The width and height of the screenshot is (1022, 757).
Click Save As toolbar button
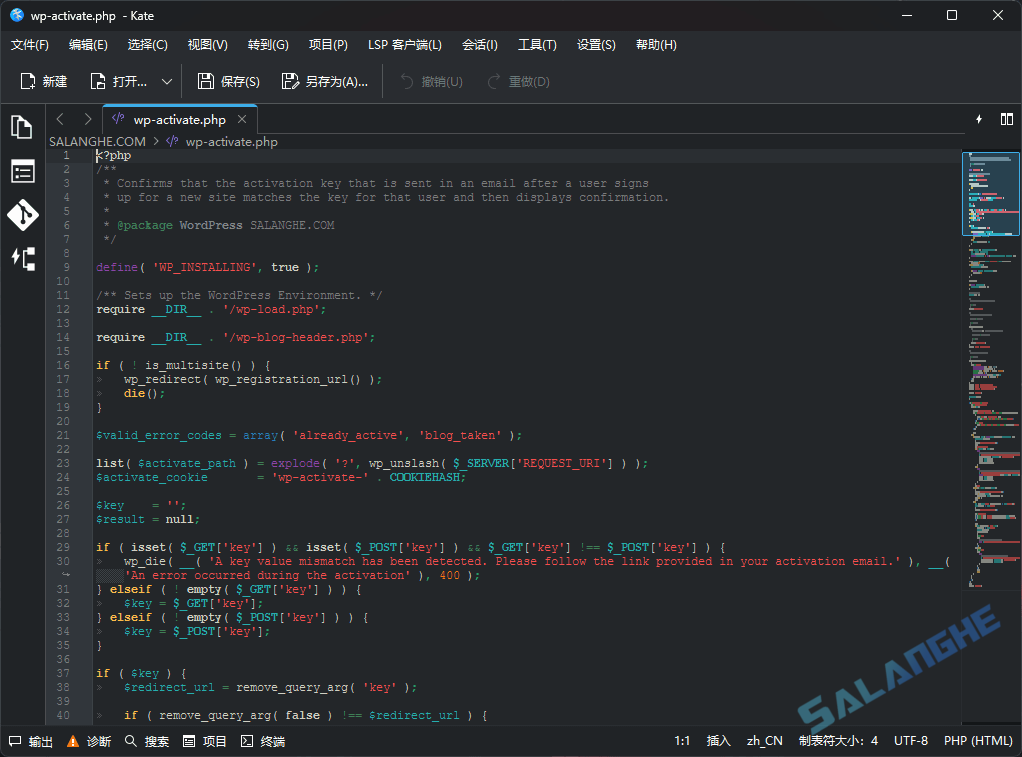pyautogui.click(x=325, y=82)
